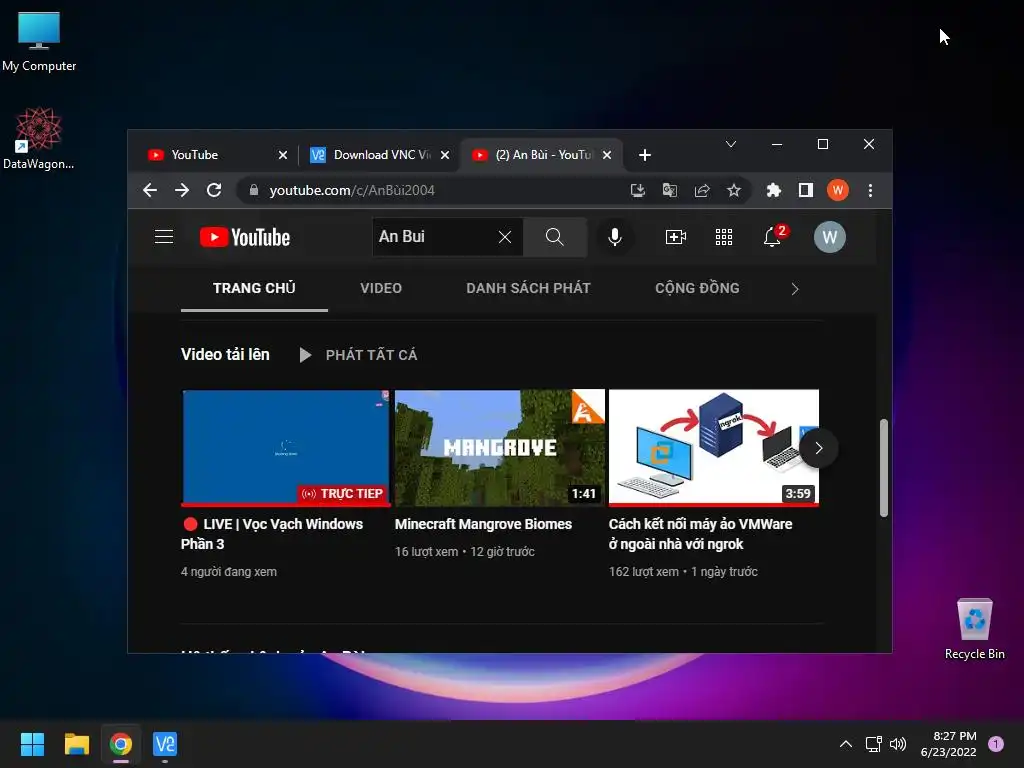Close the Download VNC Viewer tab

[445, 155]
